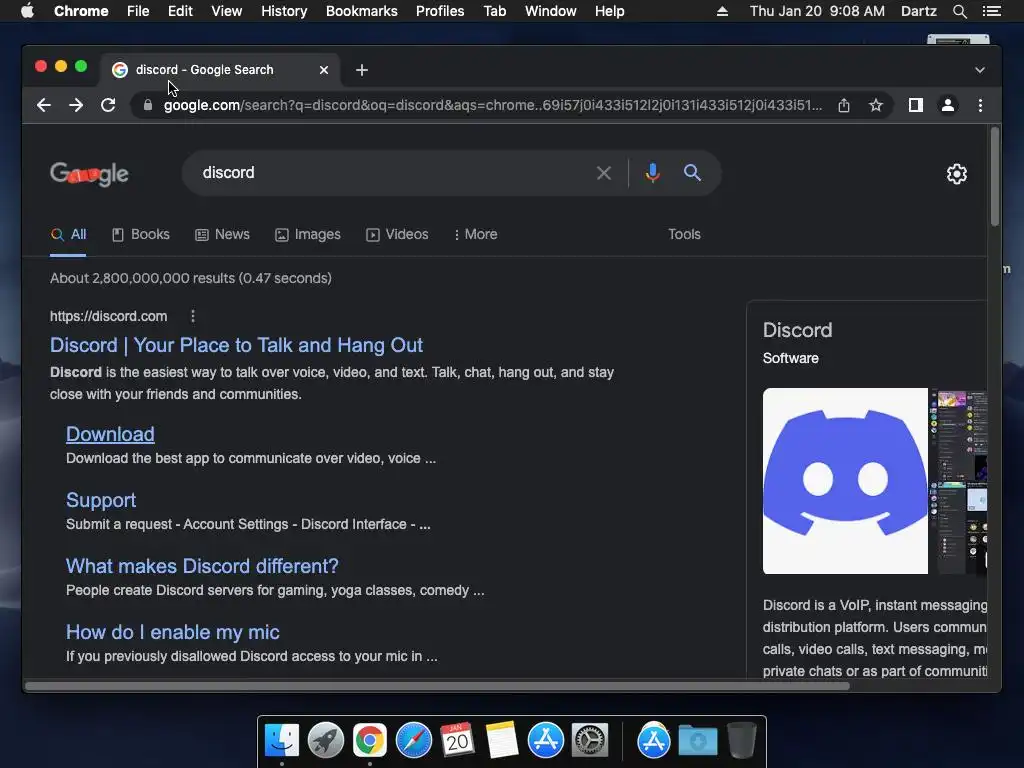
Task: Click the Discord app screenshot thumbnail
Action: (x=959, y=481)
